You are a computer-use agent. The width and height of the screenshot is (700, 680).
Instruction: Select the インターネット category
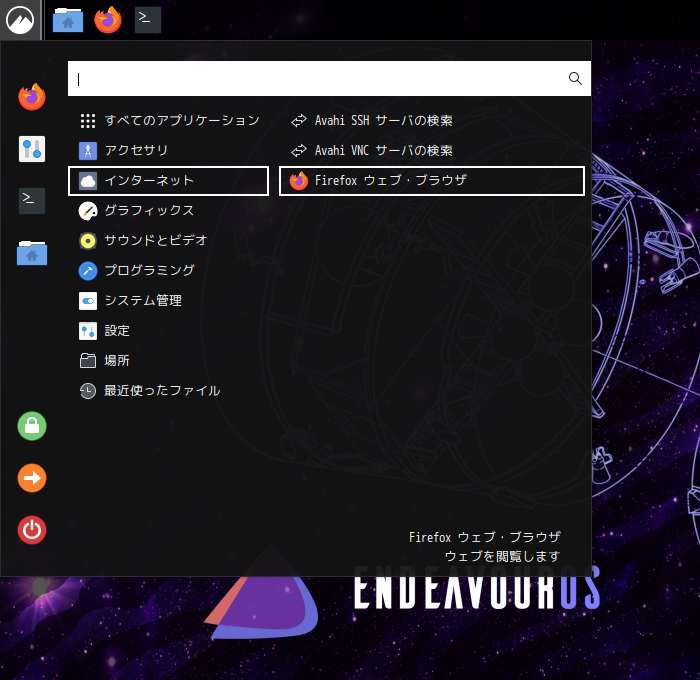click(168, 181)
